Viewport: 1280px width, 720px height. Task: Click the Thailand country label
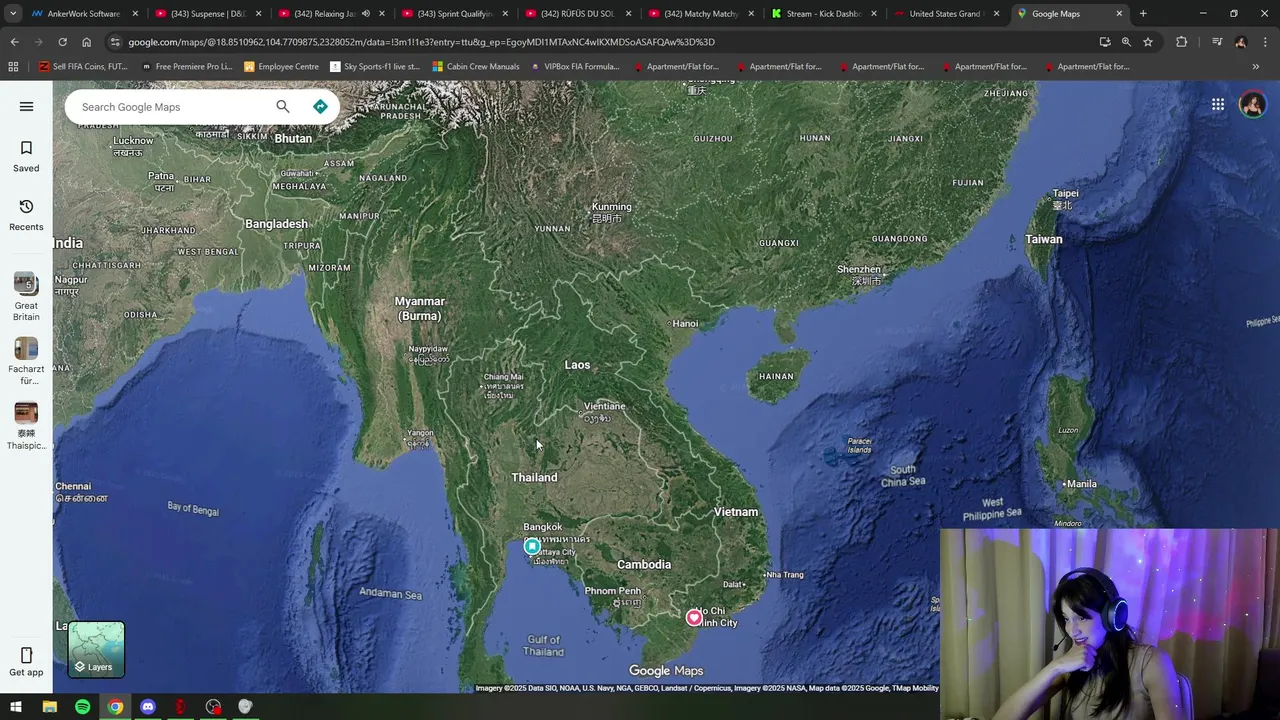(x=534, y=477)
